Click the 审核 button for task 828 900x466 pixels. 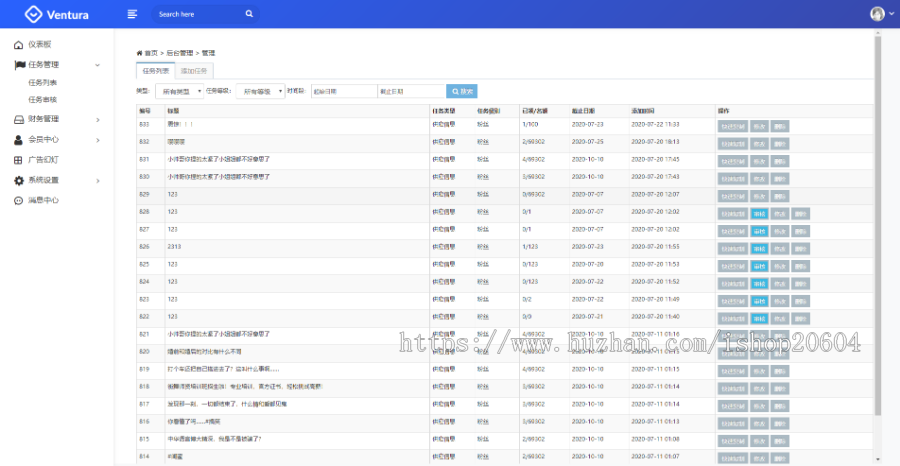point(758,213)
